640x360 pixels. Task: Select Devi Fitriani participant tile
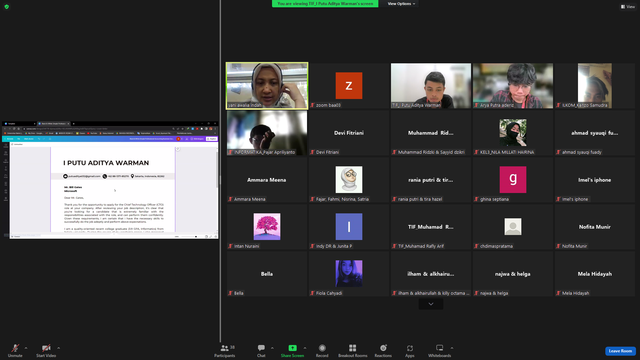pos(349,133)
